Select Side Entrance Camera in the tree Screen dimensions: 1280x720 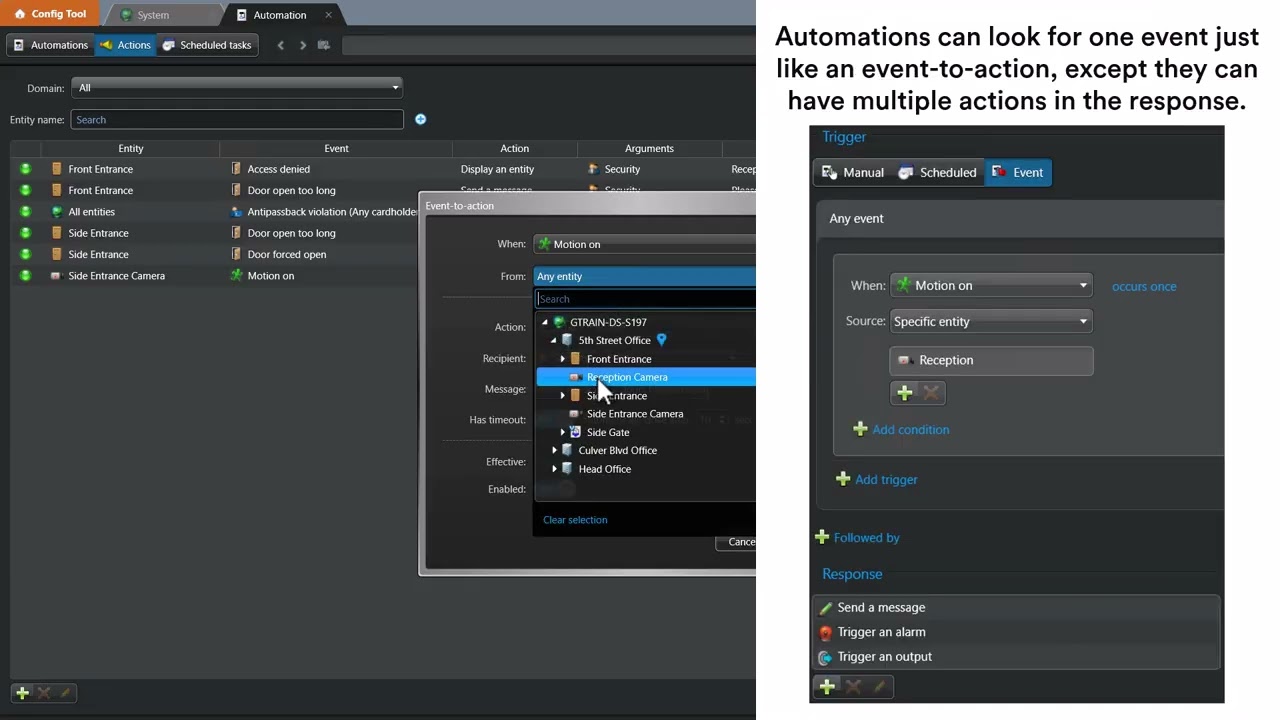point(635,414)
